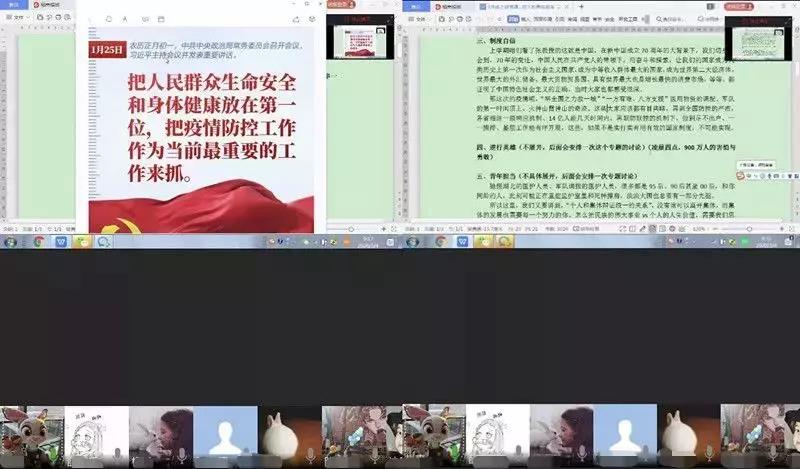Open WPS Writer on the taskbar under the document window
Viewport: 800px width, 469px height.
point(462,242)
